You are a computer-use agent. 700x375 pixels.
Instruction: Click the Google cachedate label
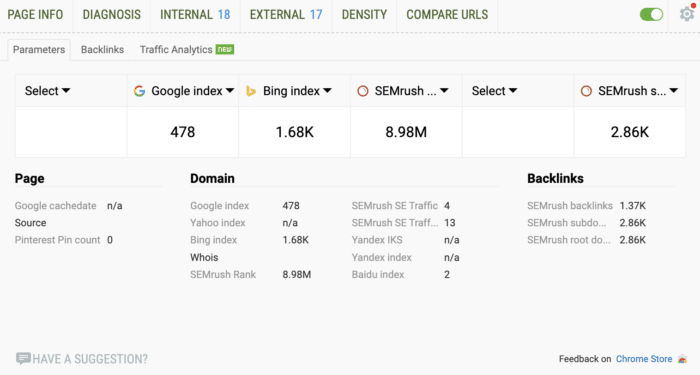click(55, 206)
